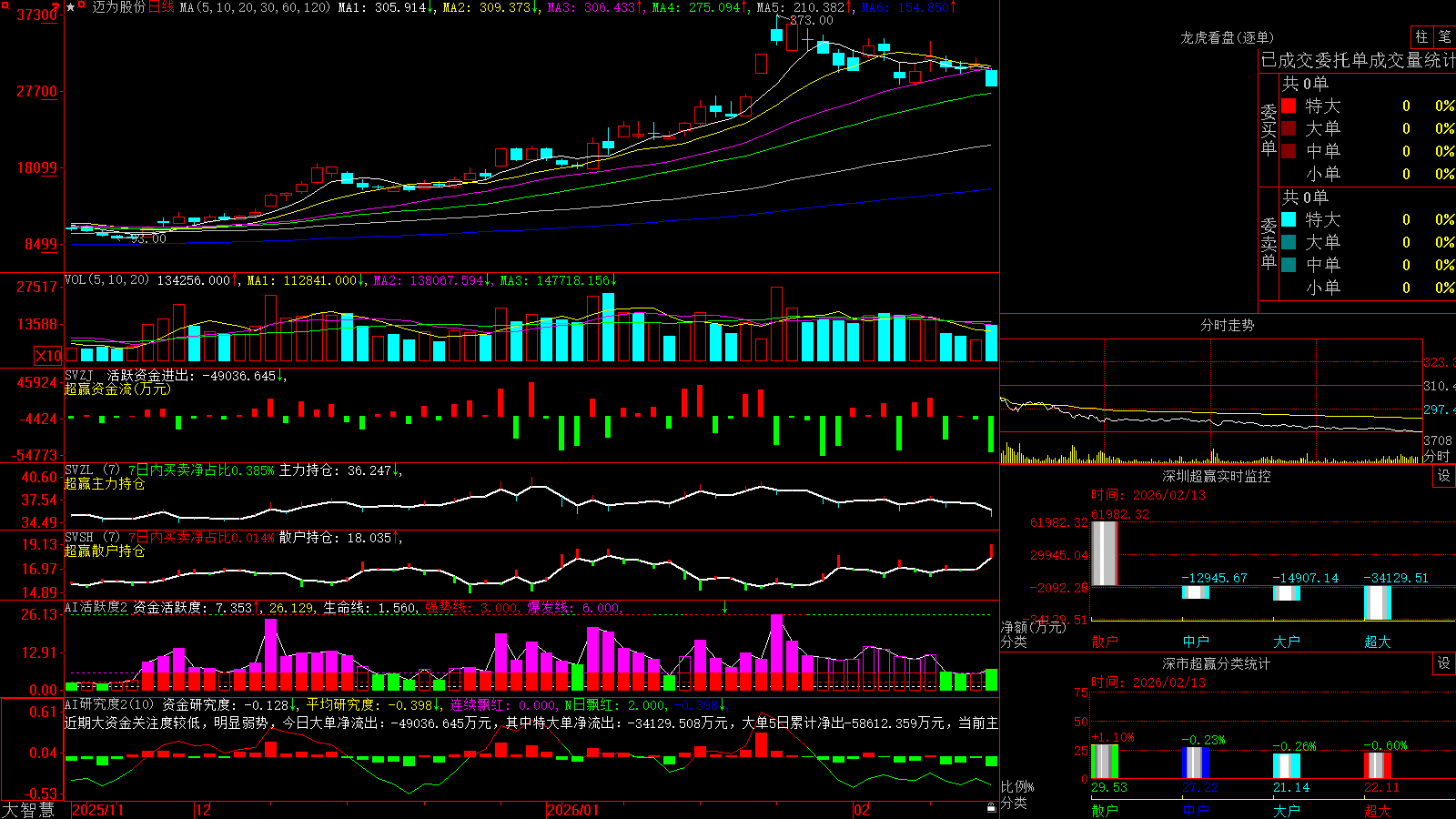Click the SVZJ indicator name
1456x819 pixels.
click(x=78, y=376)
